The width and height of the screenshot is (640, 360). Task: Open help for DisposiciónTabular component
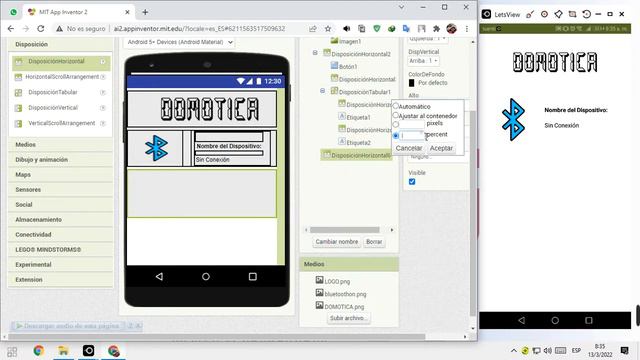103,93
